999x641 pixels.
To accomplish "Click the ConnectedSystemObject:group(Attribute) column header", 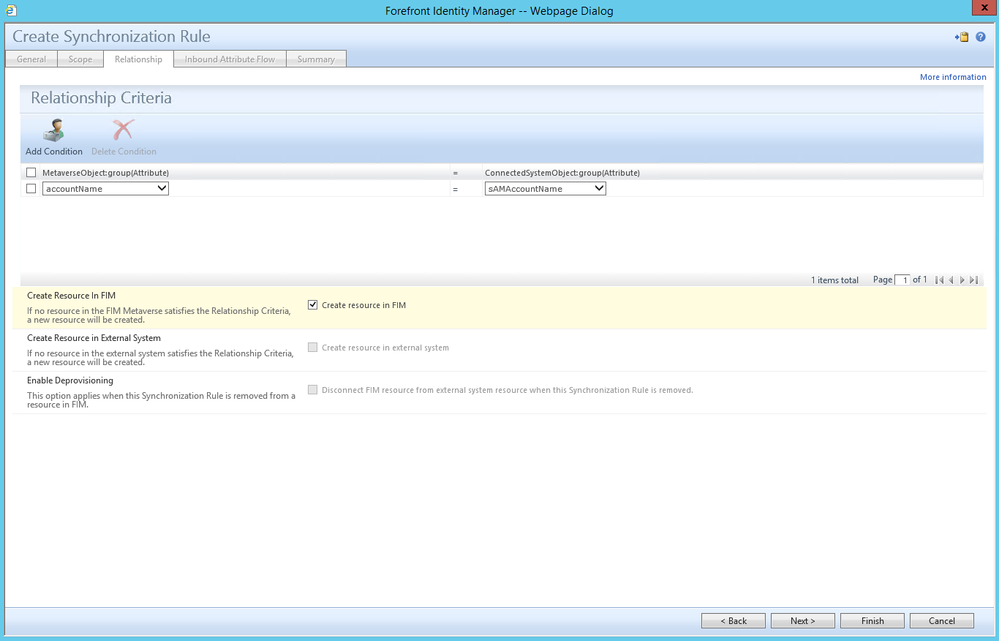I will coord(563,173).
